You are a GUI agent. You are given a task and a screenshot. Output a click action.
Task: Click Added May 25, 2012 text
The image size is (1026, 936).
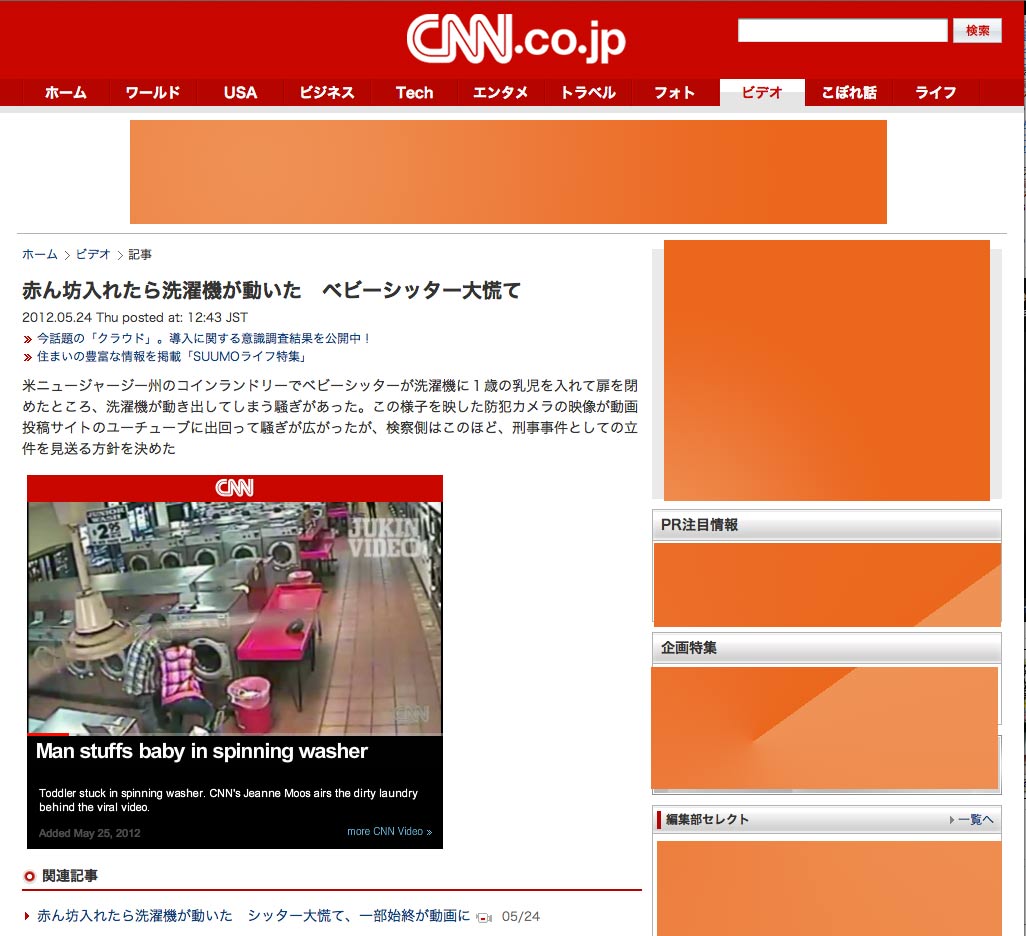point(90,833)
